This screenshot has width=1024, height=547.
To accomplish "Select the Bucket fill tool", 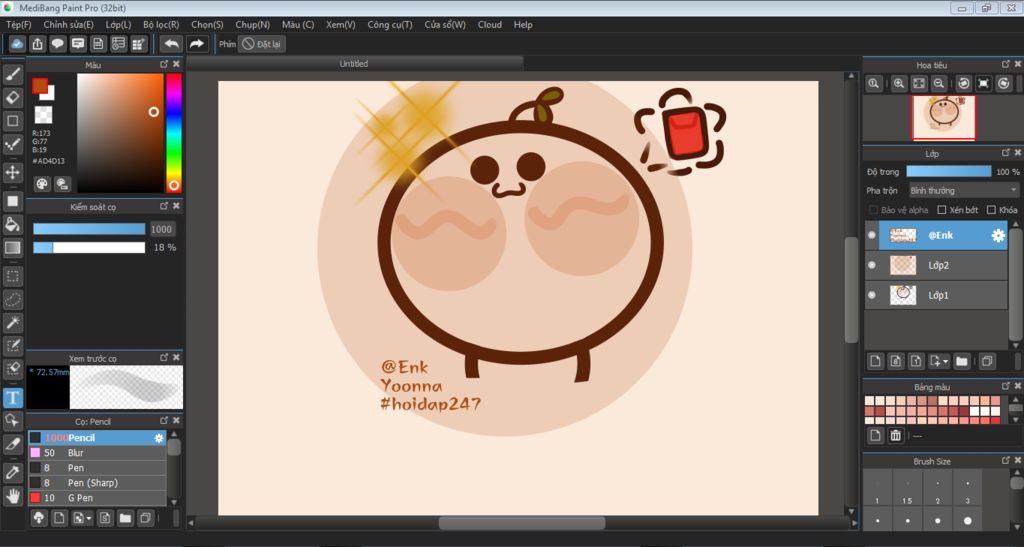I will 12,225.
